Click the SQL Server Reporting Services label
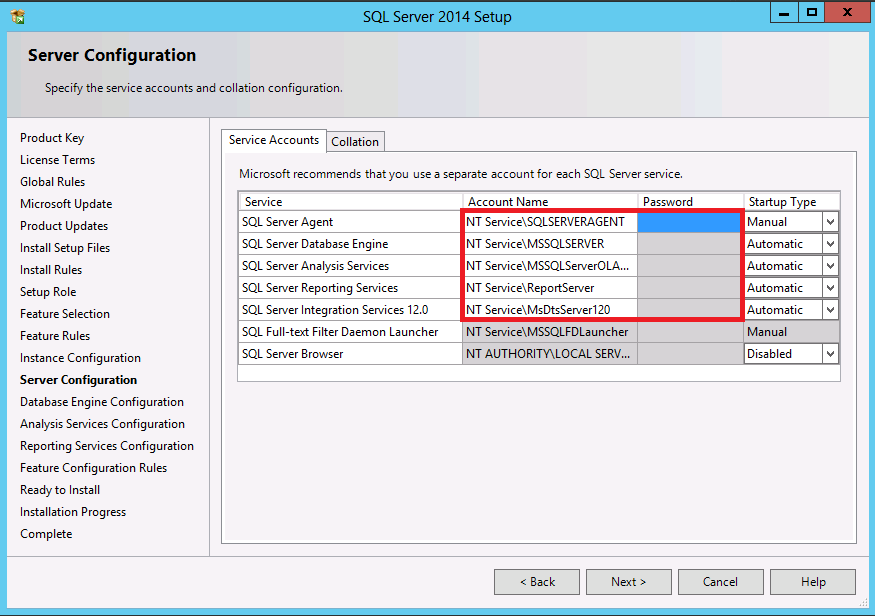 (x=320, y=288)
